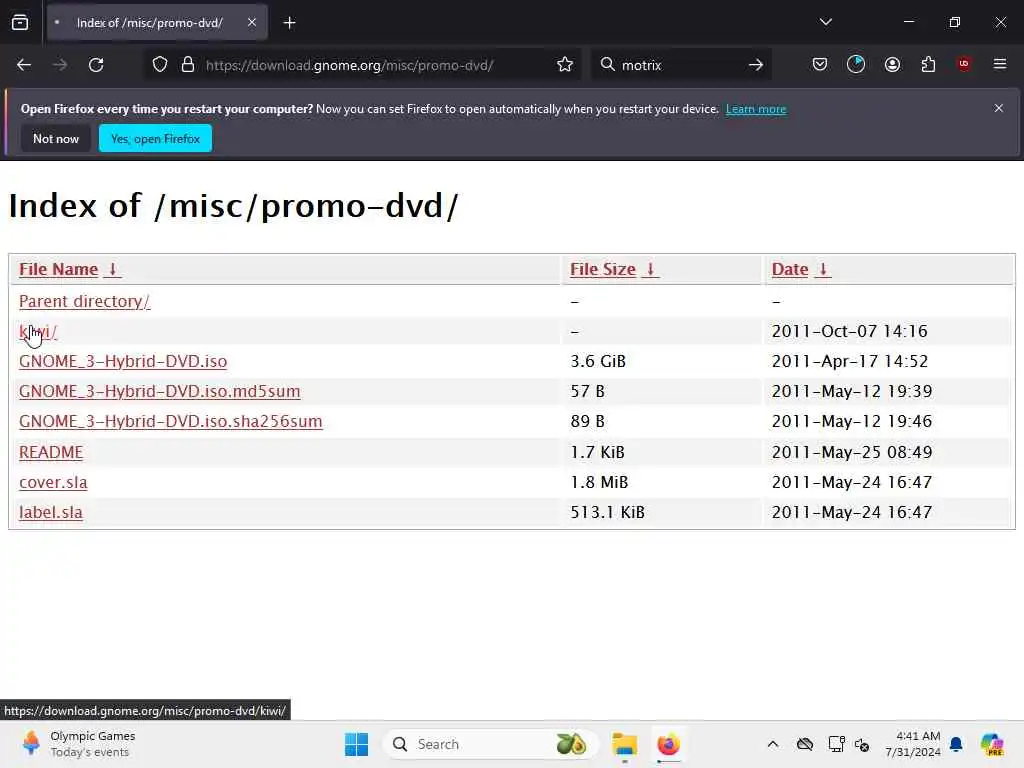The height and width of the screenshot is (768, 1024).
Task: Open the cover.sla file
Action: coord(53,482)
